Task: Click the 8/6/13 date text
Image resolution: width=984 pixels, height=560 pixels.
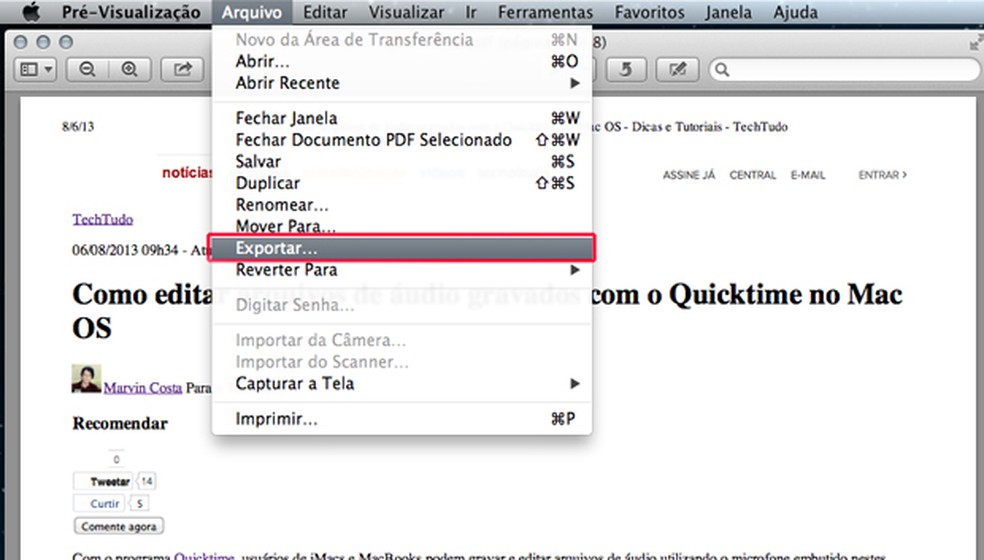Action: pyautogui.click(x=78, y=127)
